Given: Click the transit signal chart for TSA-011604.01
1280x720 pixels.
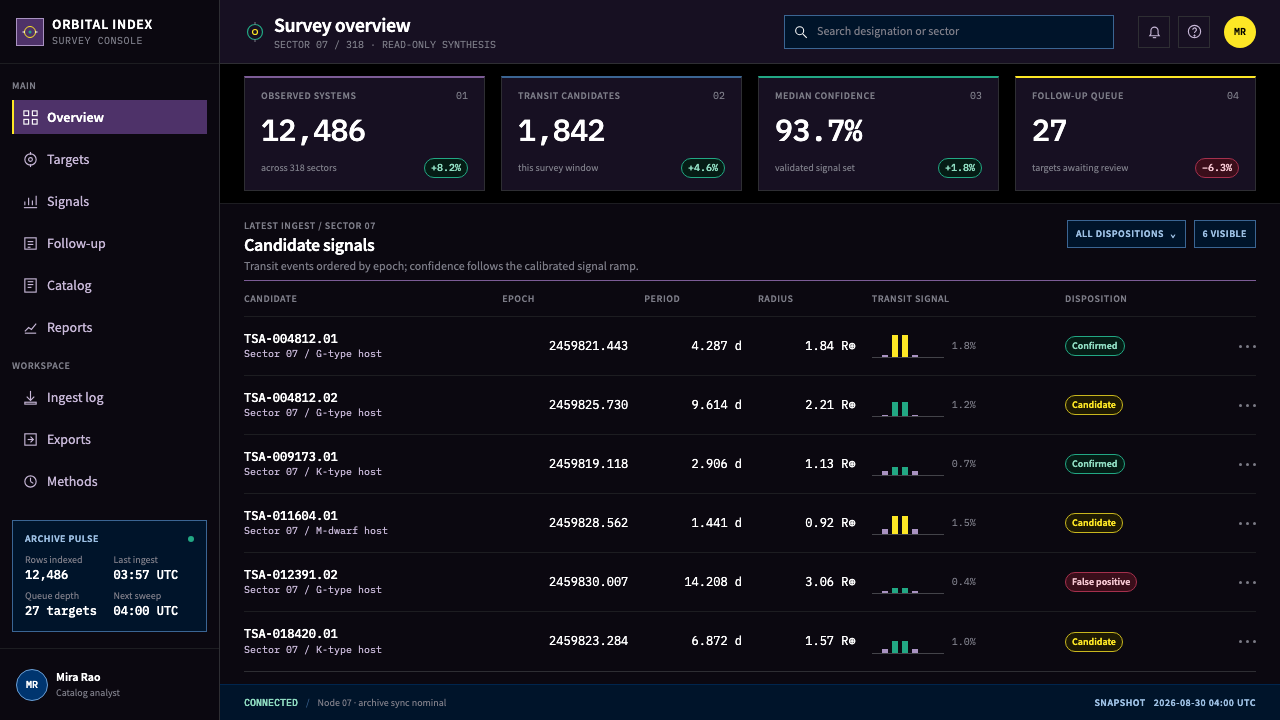Looking at the screenshot, I should click(x=908, y=523).
